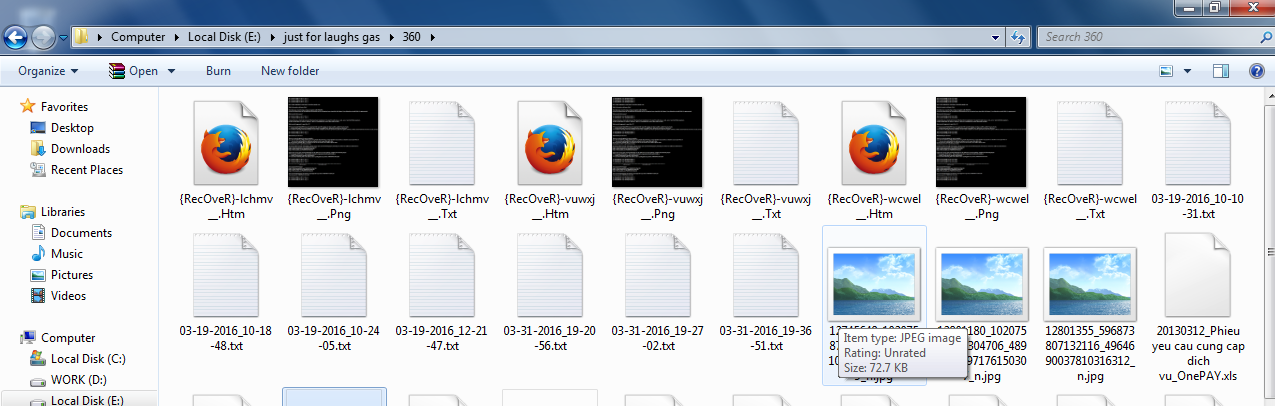This screenshot has height=408, width=1275.
Task: Create a New folder
Action: point(290,71)
